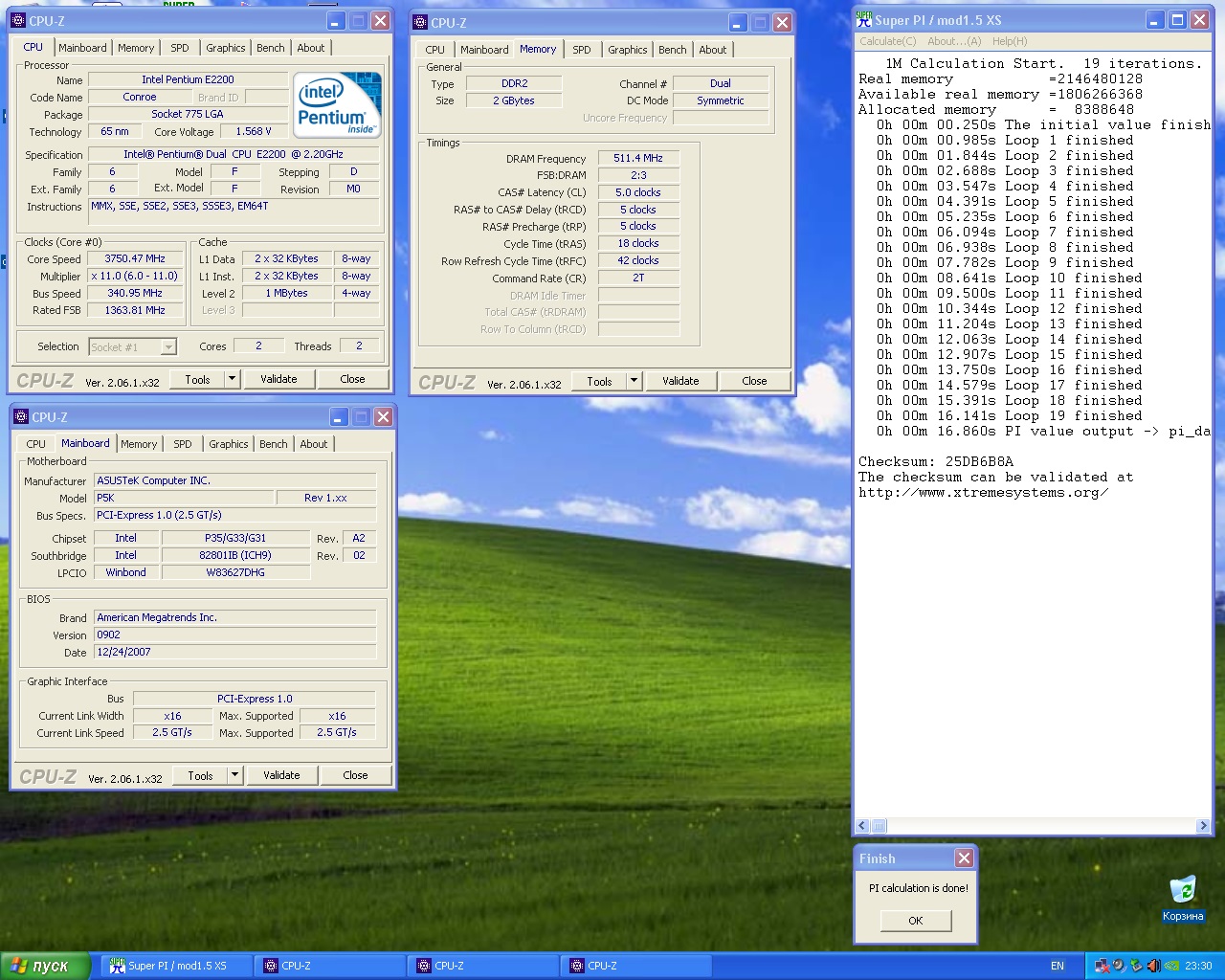This screenshot has height=980, width=1225.
Task: Click Super PI horizontal scrollbar right arrow
Action: 1203,826
